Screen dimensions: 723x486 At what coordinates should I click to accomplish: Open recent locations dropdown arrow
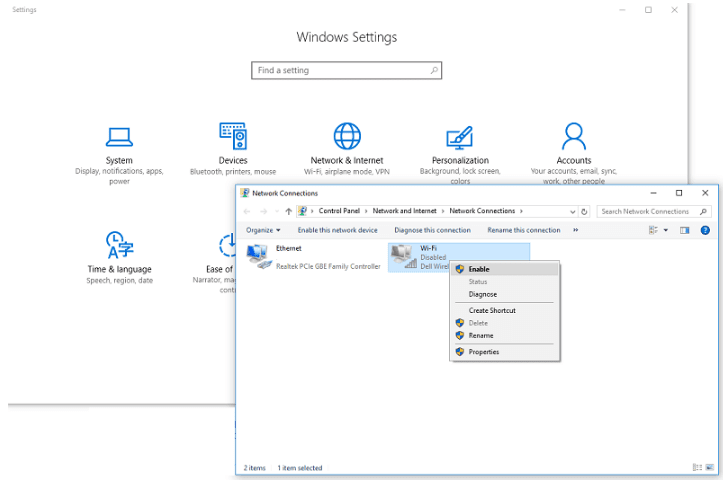pyautogui.click(x=277, y=212)
